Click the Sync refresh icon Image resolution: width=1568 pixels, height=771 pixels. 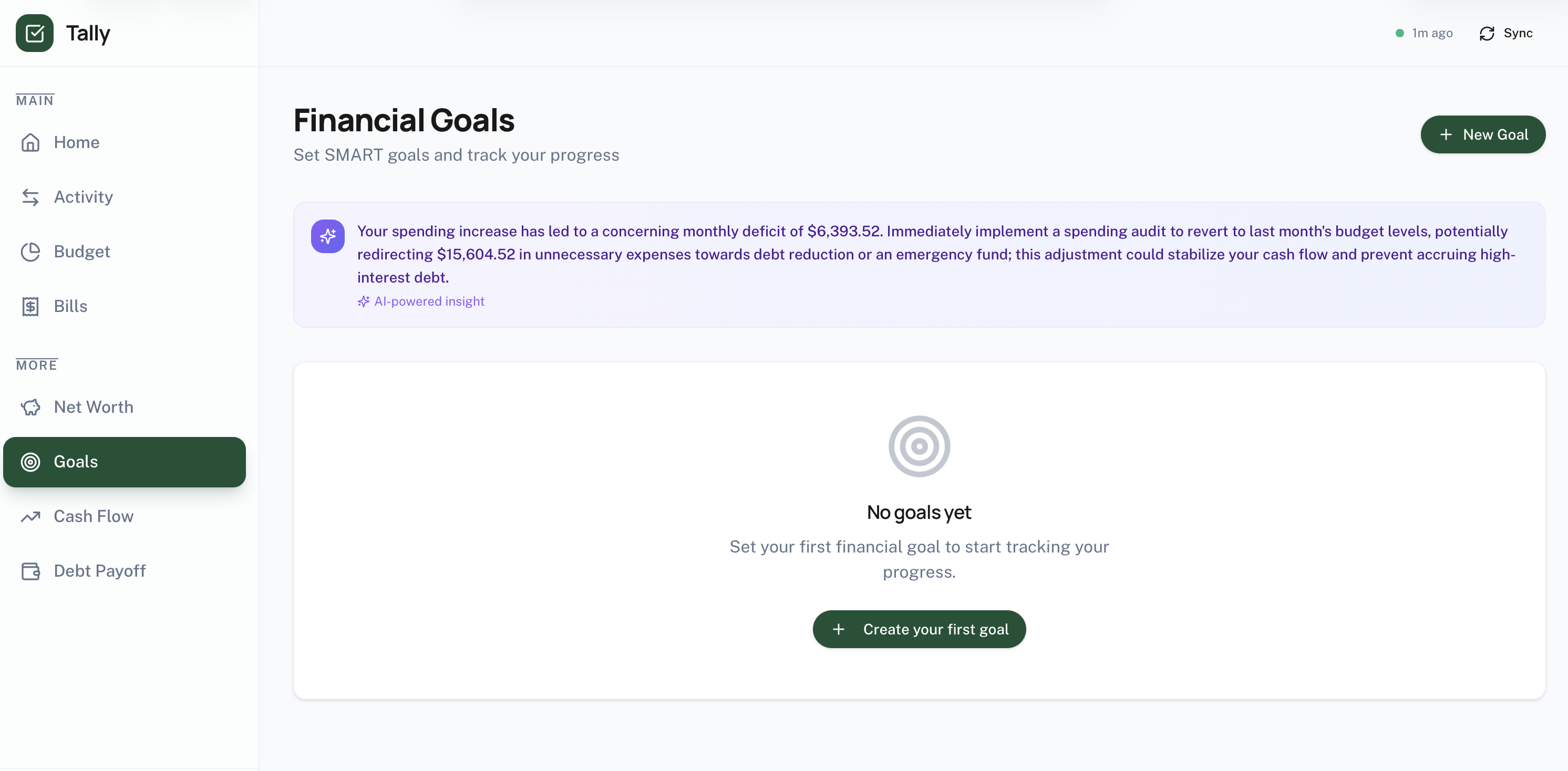point(1487,33)
